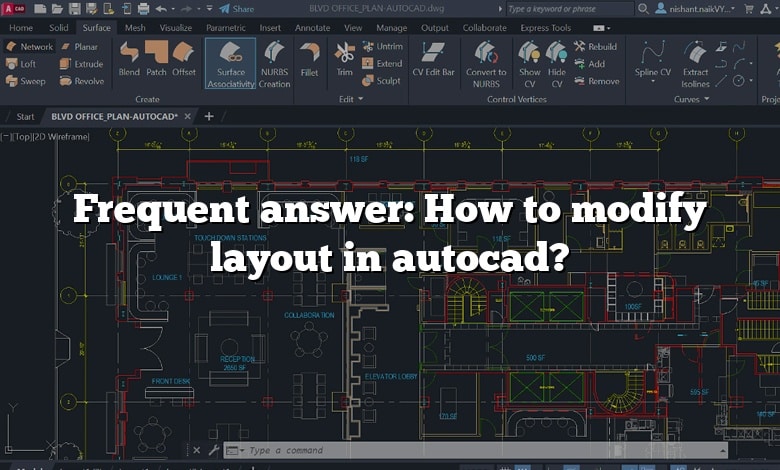This screenshot has width=780, height=470.
Task: Open the AutoCAD application menu
Action: tap(14, 8)
